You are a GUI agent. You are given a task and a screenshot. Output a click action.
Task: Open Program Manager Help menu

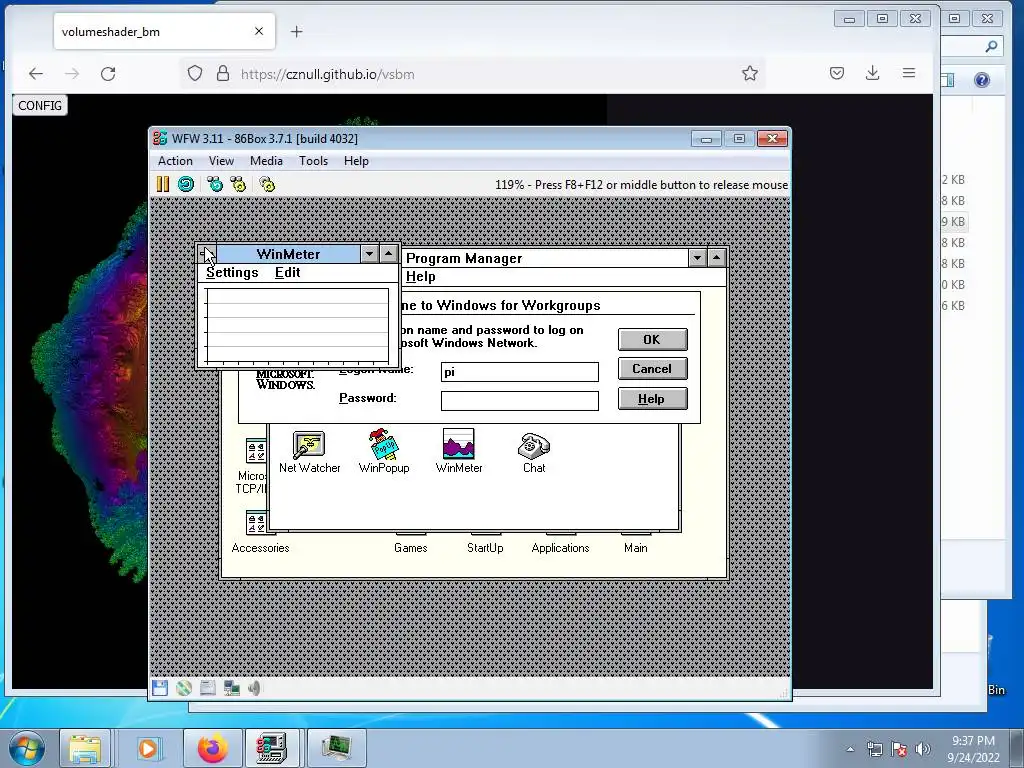(421, 276)
